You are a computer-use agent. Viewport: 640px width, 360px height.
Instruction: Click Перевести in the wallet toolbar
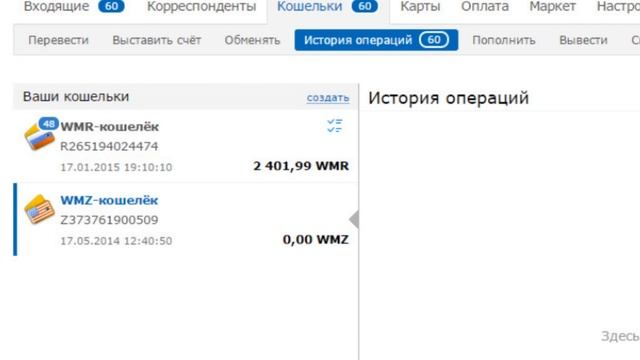click(58, 40)
